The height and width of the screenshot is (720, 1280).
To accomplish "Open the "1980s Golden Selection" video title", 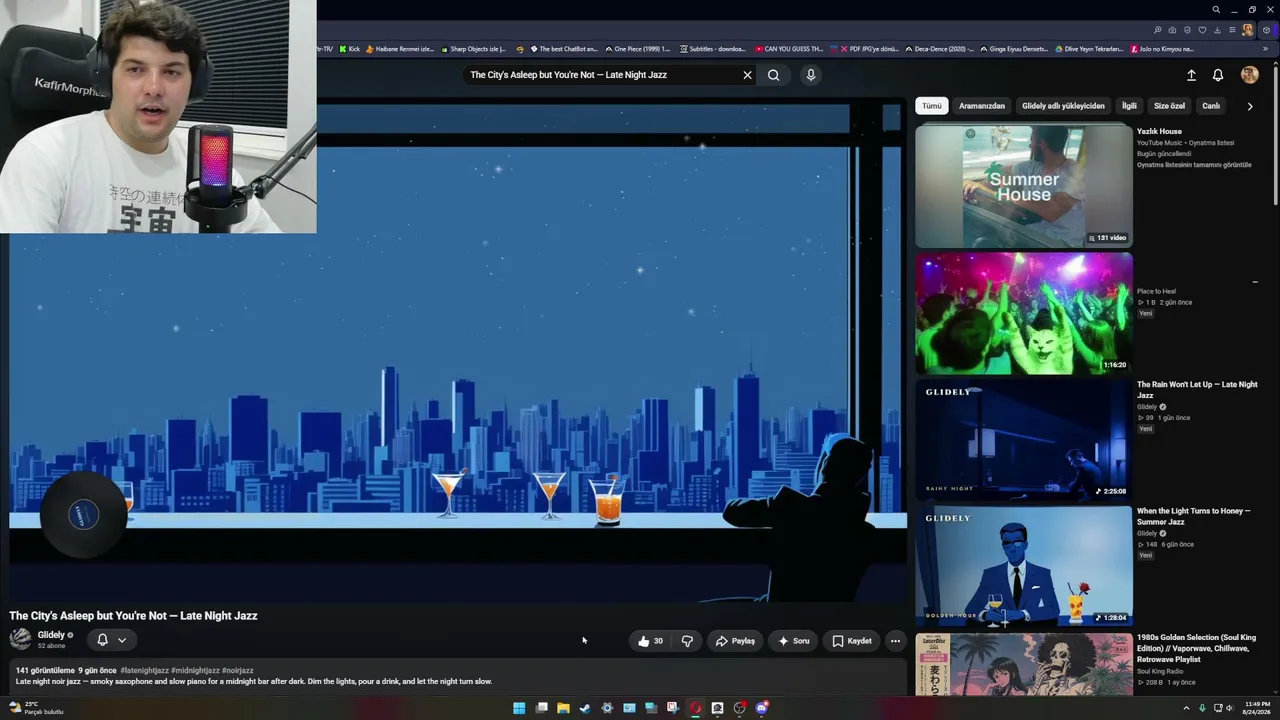I will click(x=1197, y=648).
